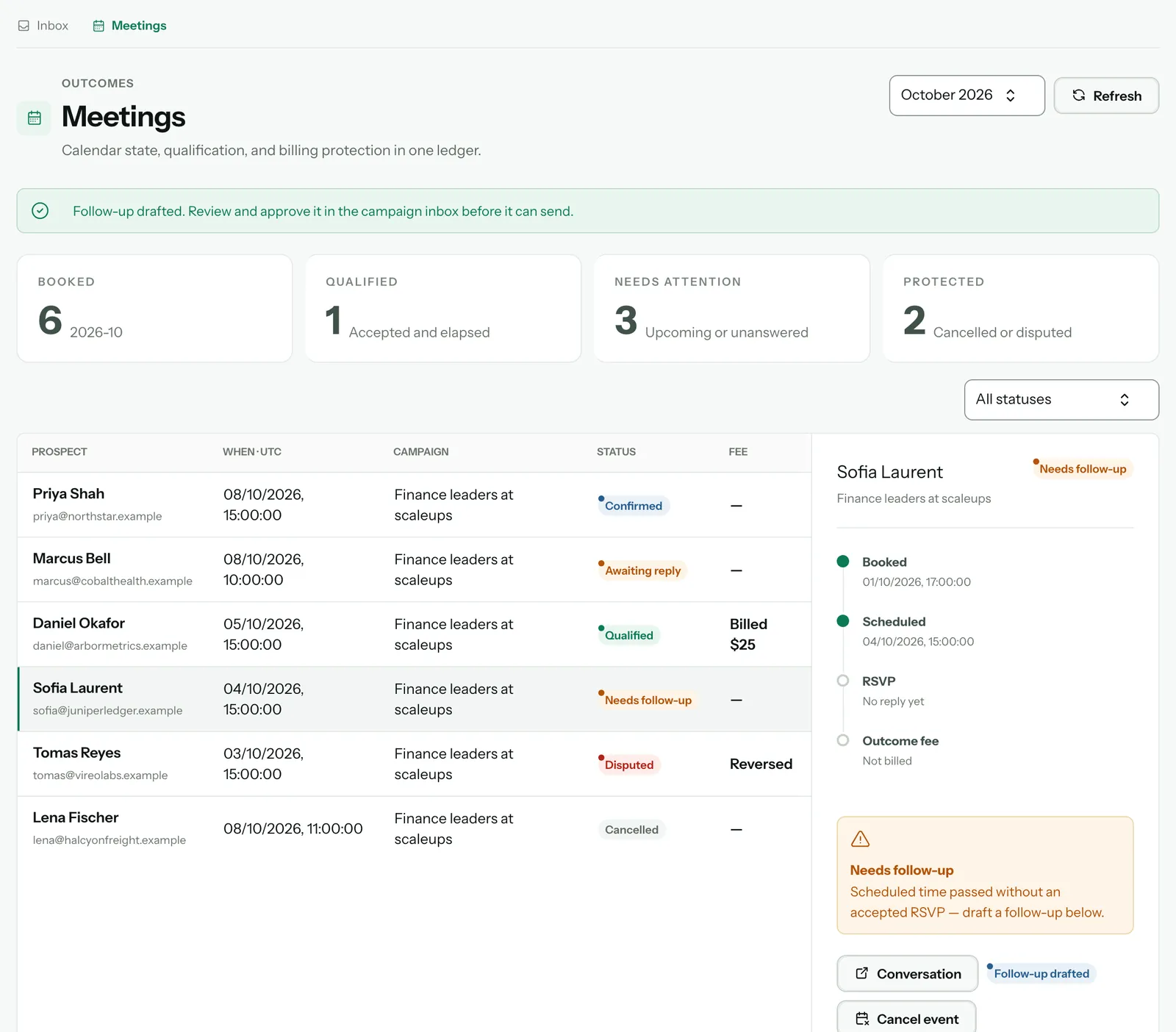This screenshot has height=1032, width=1176.
Task: Open the Conversation for Sofia Laurent
Action: point(907,973)
